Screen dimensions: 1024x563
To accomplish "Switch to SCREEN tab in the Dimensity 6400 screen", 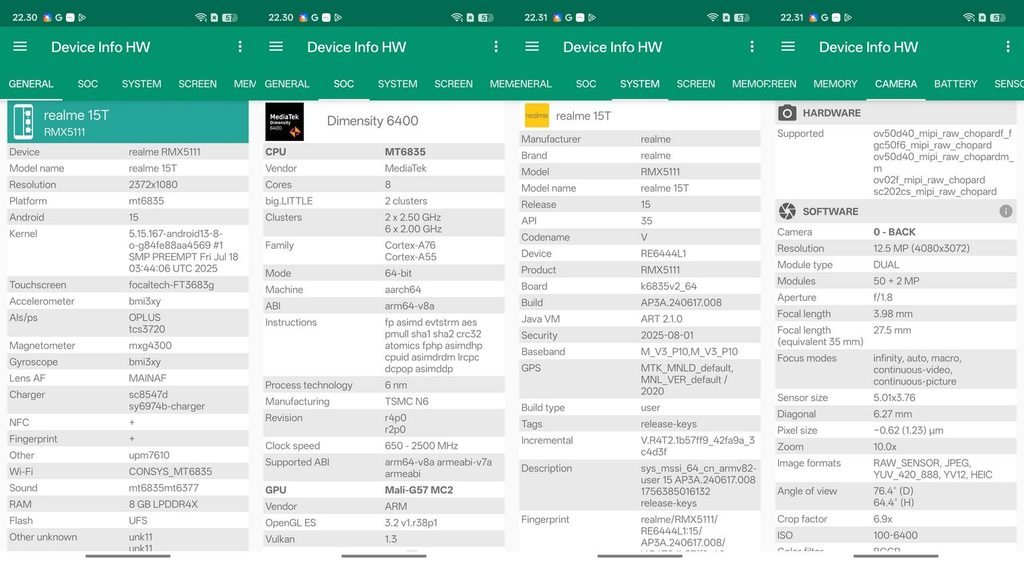I will pyautogui.click(x=453, y=84).
